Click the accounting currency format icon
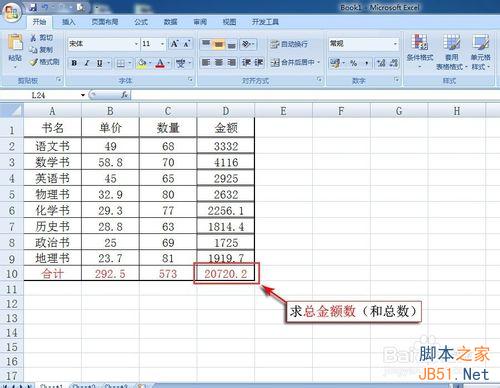Viewport: 500px width, 388px height. point(335,63)
